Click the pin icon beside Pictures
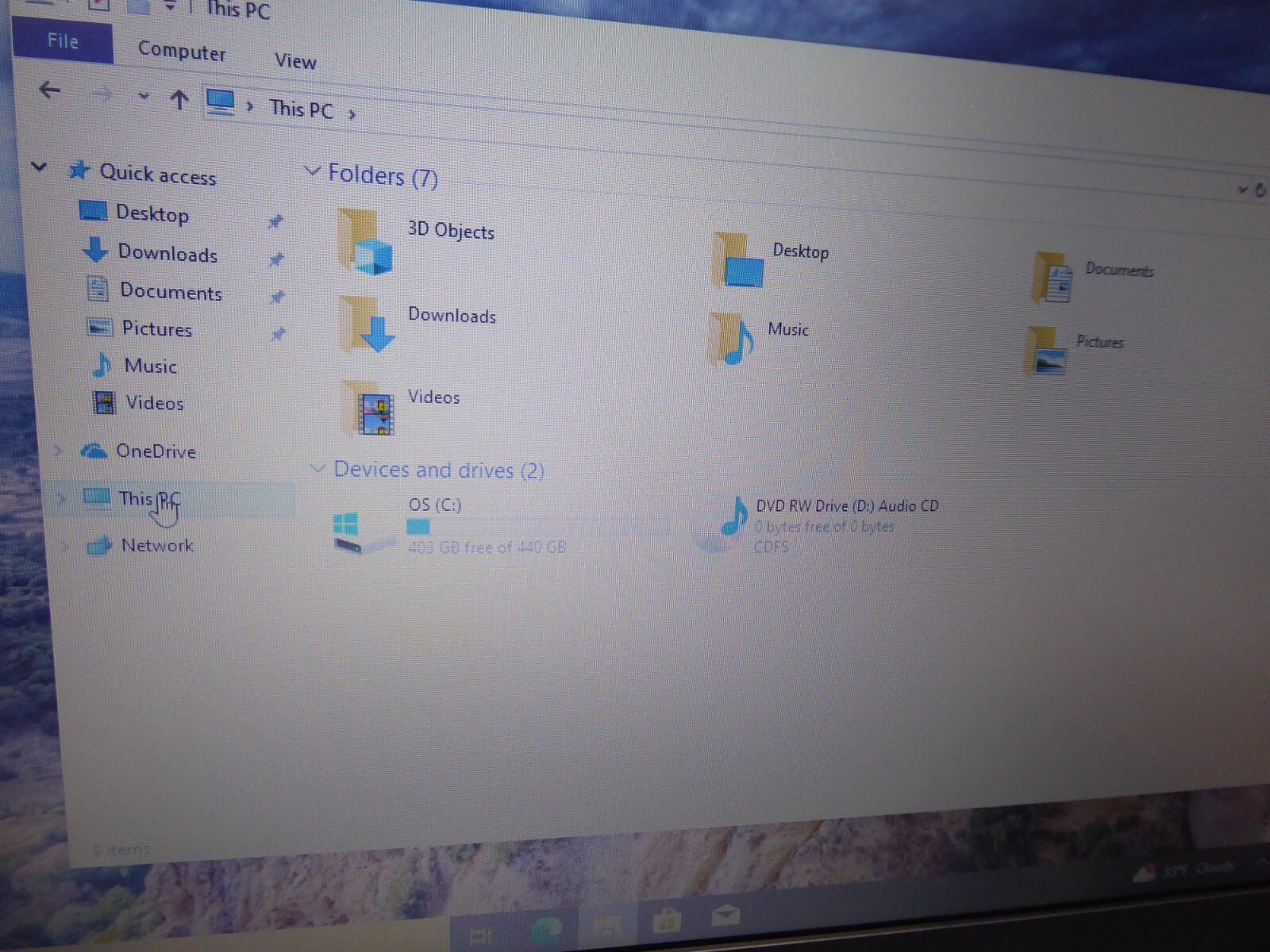 pyautogui.click(x=278, y=334)
